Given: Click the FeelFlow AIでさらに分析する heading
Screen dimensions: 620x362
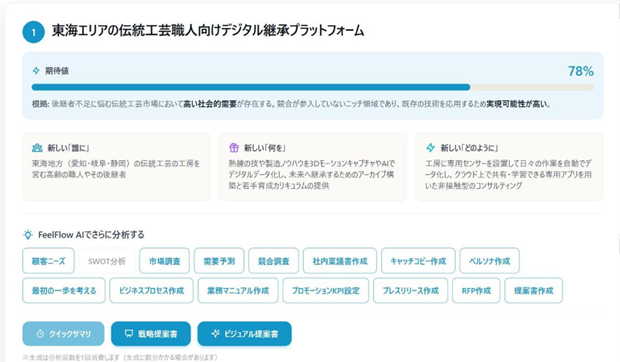Looking at the screenshot, I should coord(91,235).
